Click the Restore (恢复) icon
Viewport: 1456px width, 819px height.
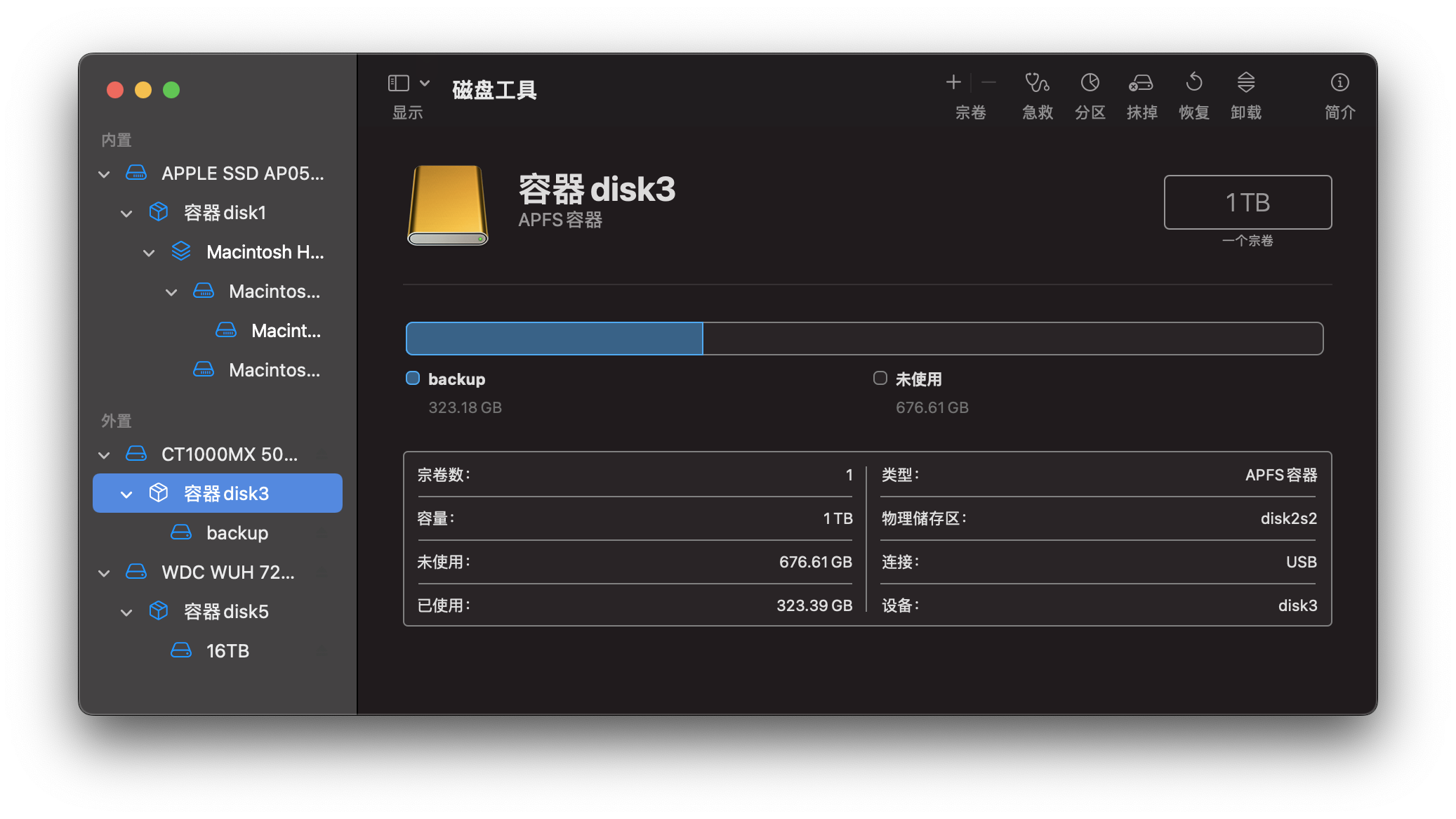tap(1193, 83)
